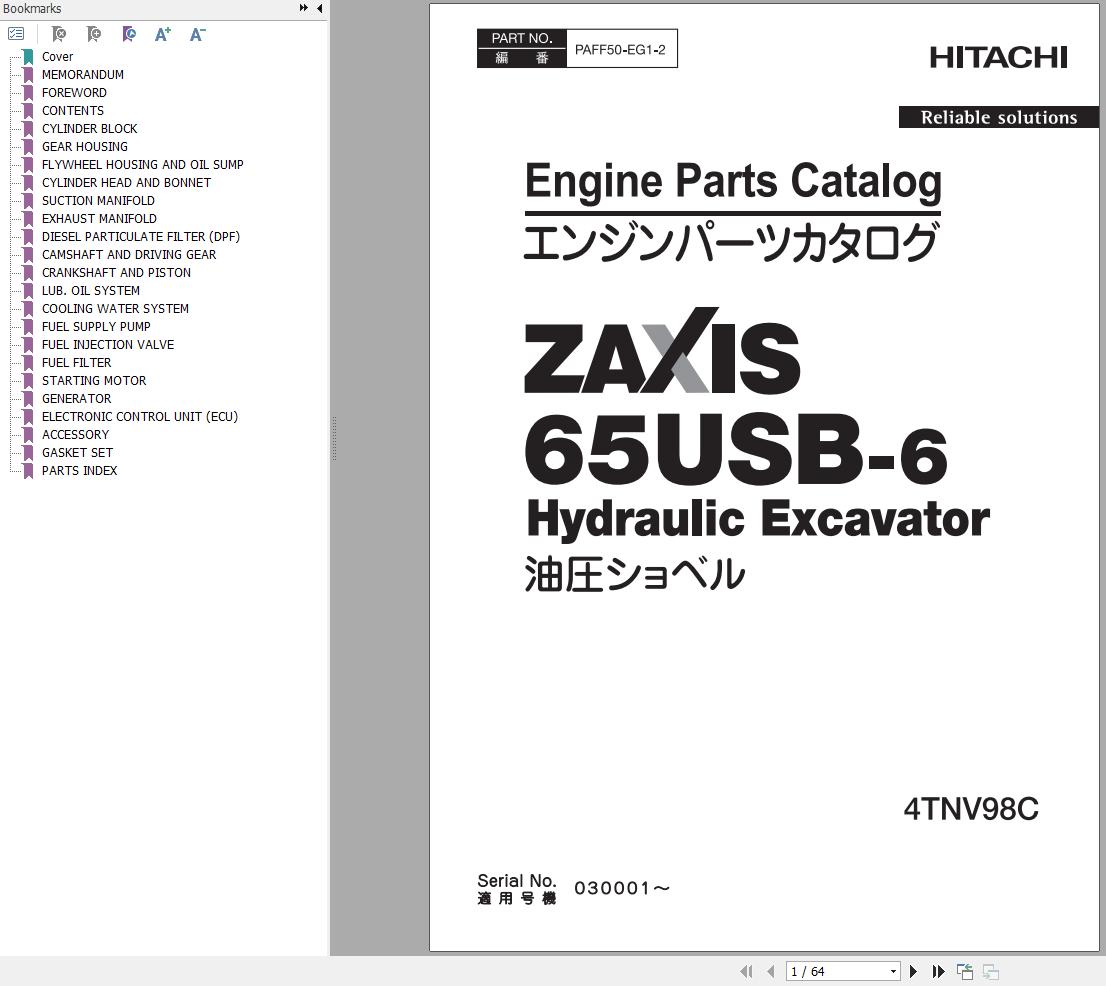Click the delete bookmark icon
The width and height of the screenshot is (1106, 986).
tap(59, 34)
